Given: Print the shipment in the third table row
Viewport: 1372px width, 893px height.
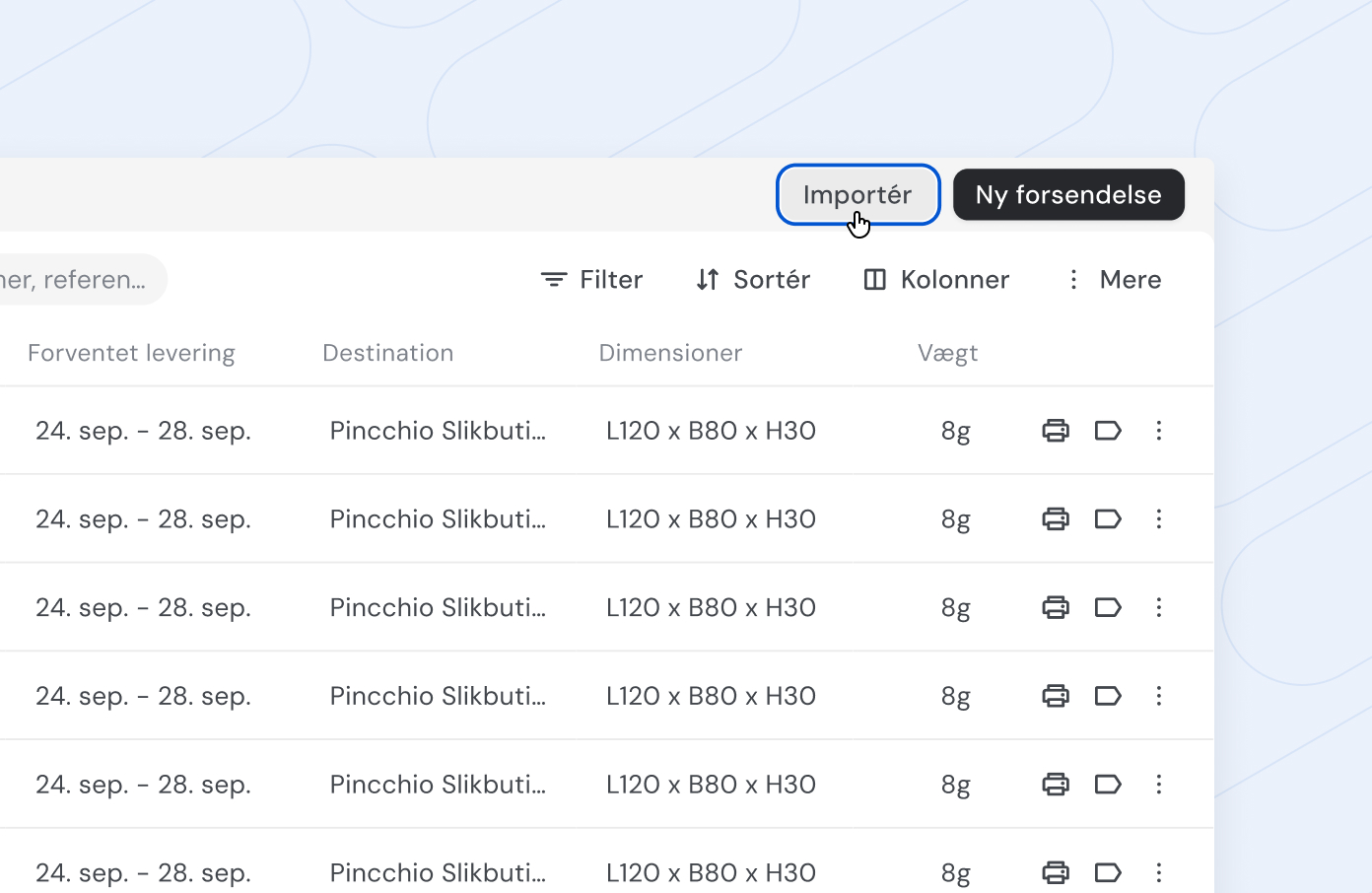Looking at the screenshot, I should point(1056,607).
